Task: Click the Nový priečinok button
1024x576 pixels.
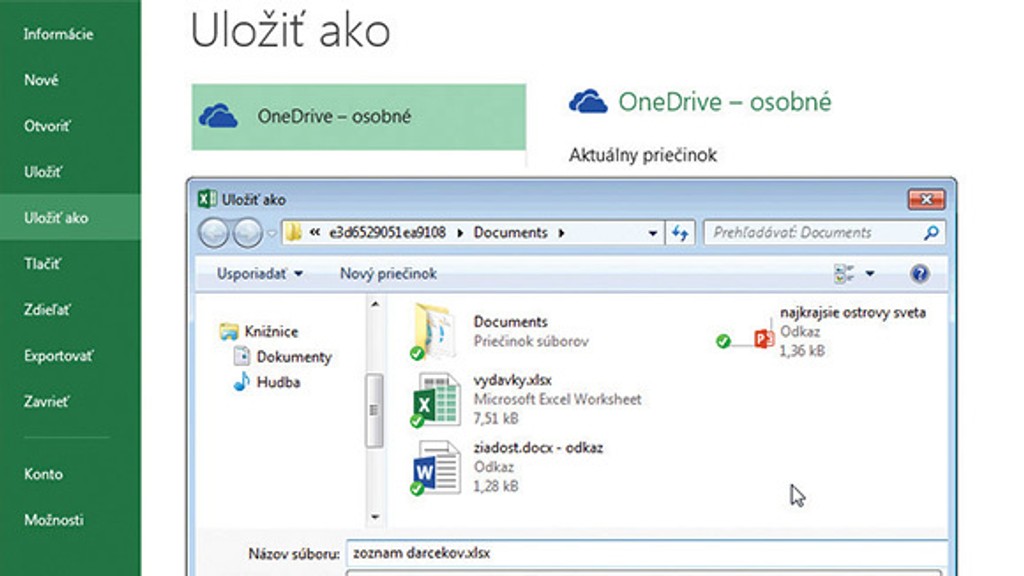Action: [x=388, y=274]
